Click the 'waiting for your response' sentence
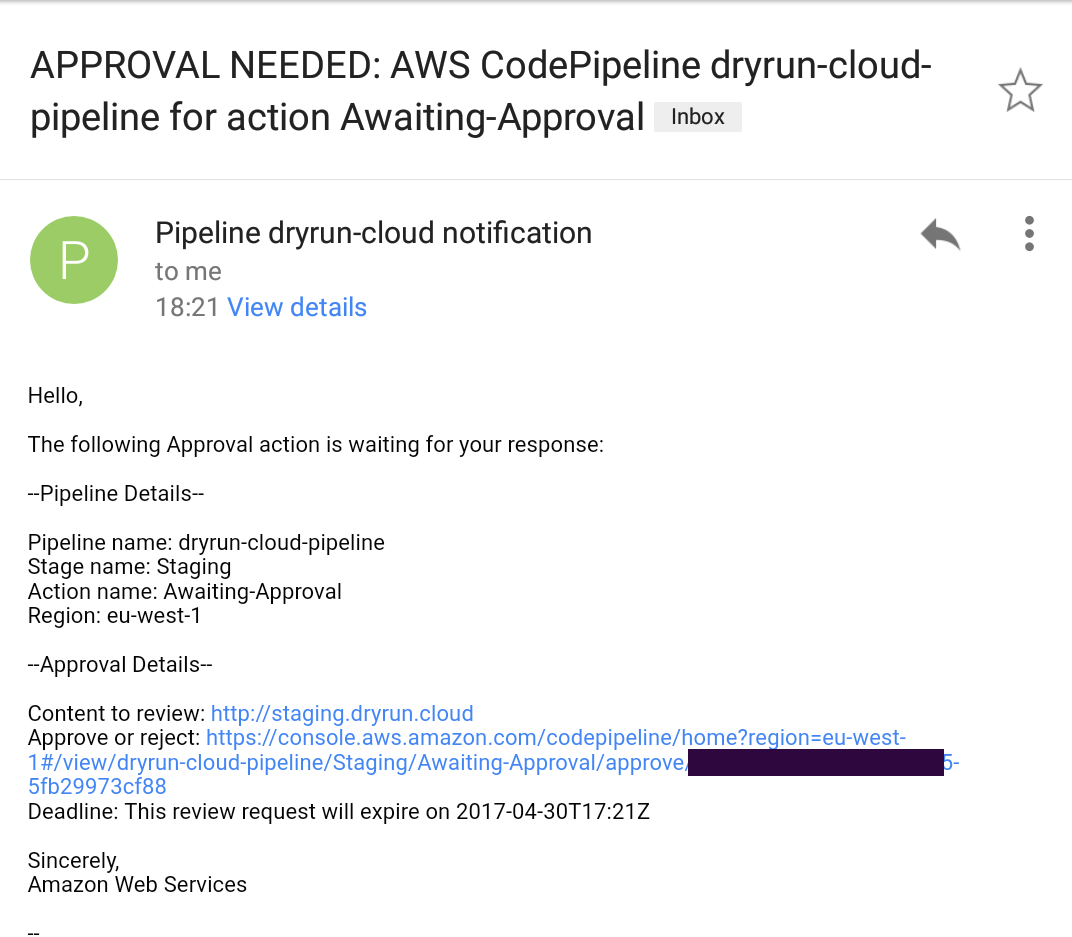The width and height of the screenshot is (1072, 937). point(315,445)
